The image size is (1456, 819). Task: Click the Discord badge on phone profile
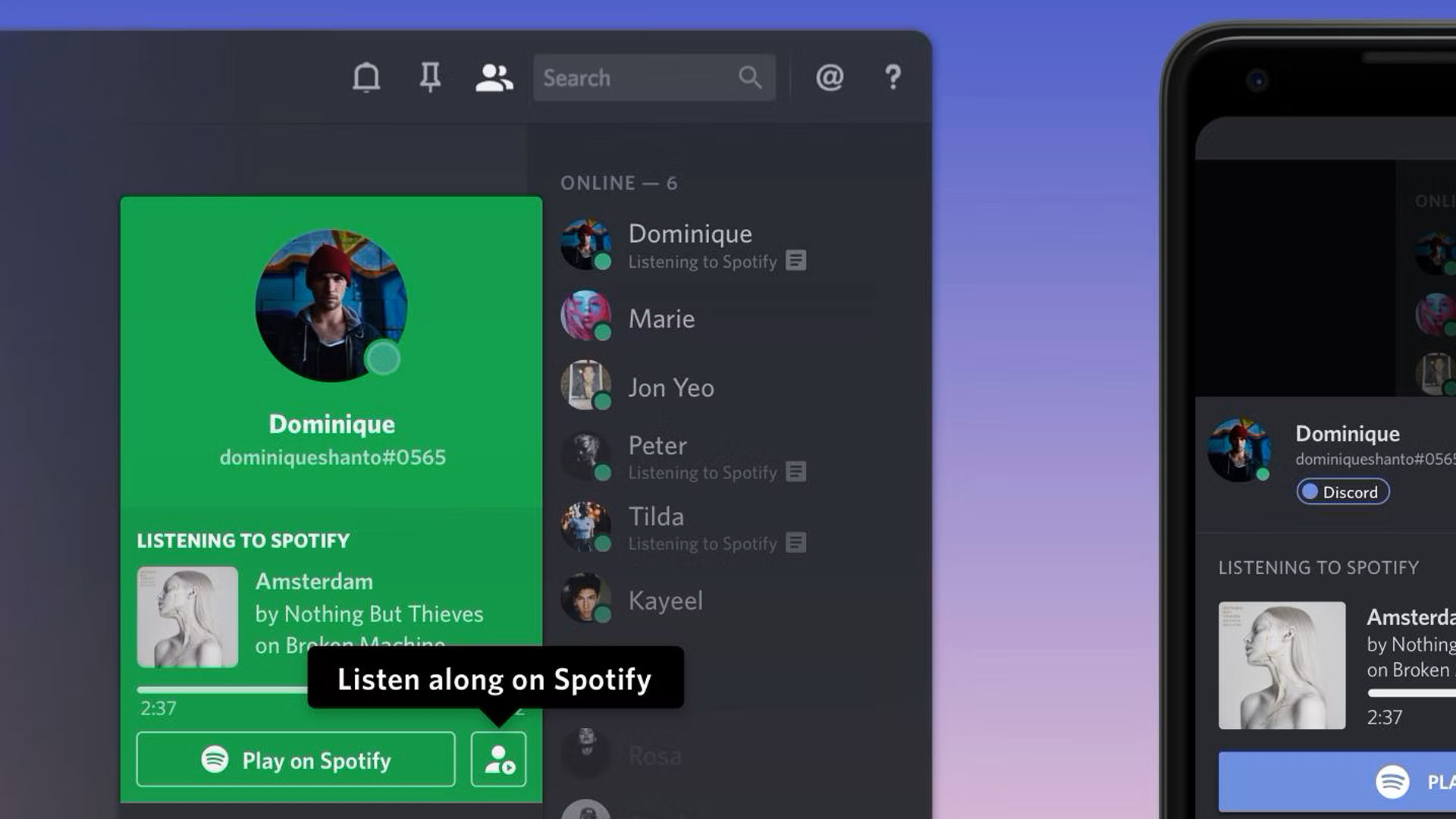tap(1342, 492)
